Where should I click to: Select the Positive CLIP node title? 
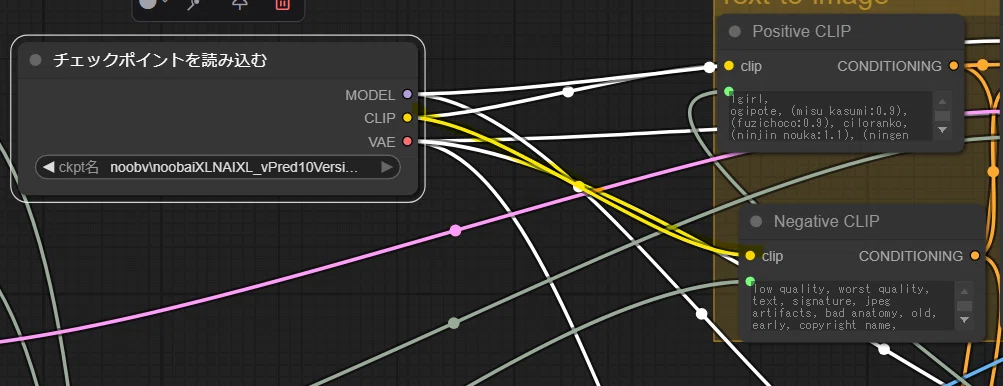[x=802, y=31]
